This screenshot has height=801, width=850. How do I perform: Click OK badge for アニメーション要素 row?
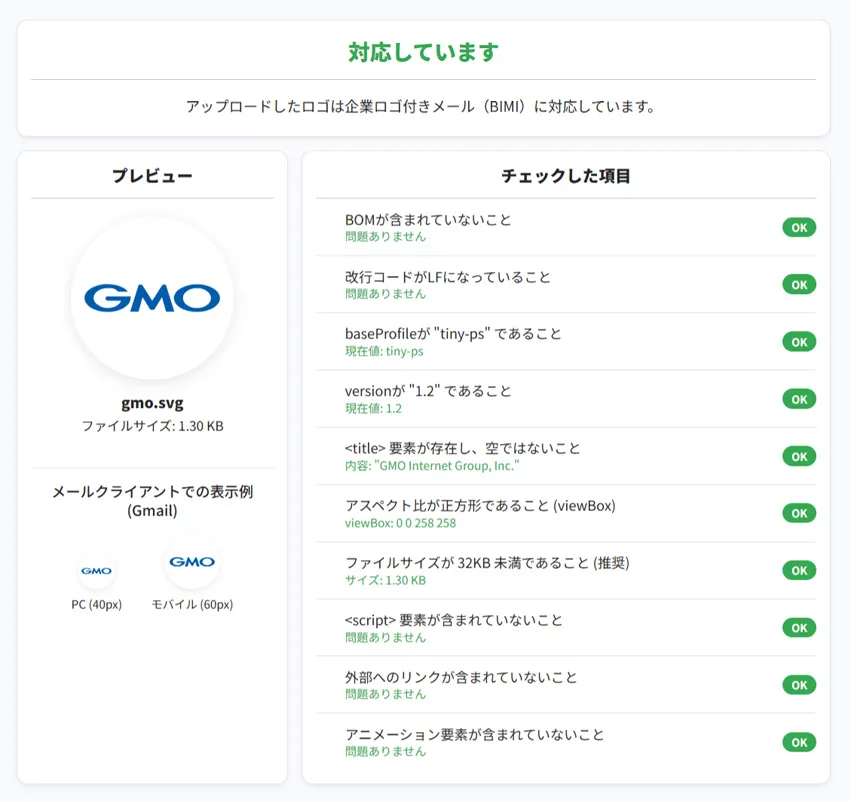click(799, 742)
